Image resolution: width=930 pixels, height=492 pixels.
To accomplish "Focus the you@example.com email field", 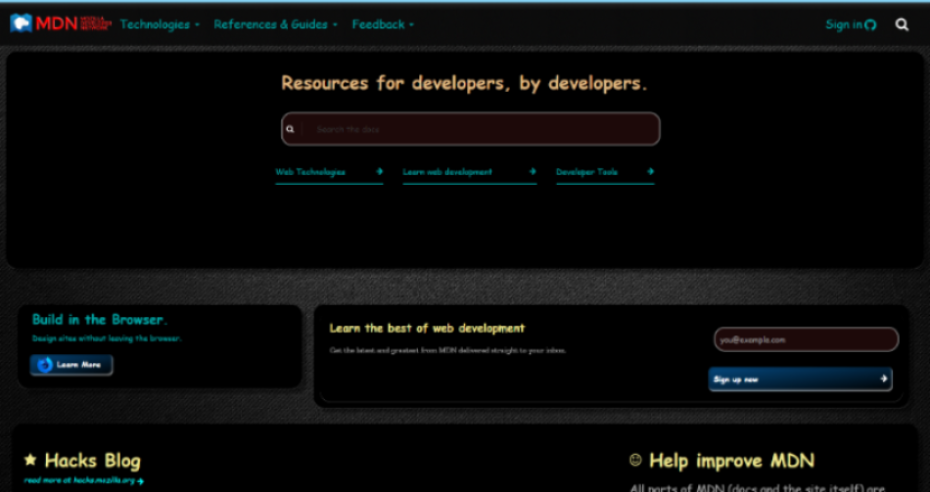I will [x=806, y=340].
